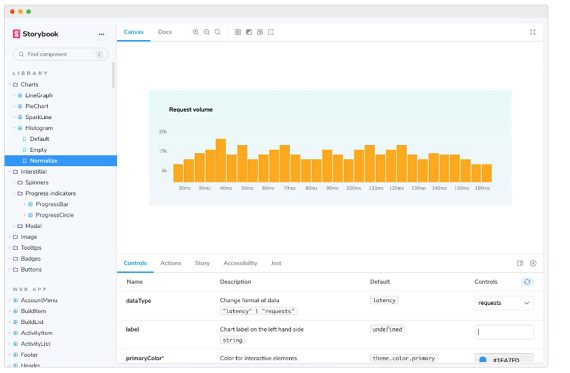The image size is (570, 373).
Task: Reset zoom with the magnifier icon
Action: point(217,32)
